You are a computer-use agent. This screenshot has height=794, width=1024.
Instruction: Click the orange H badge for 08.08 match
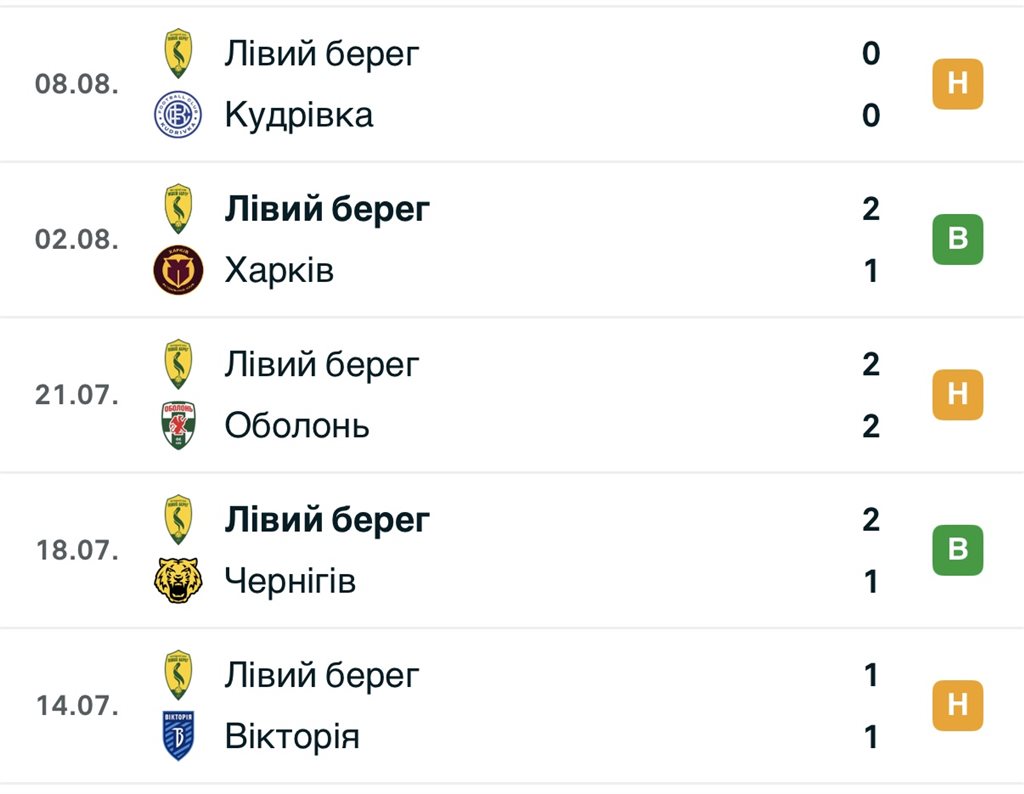957,84
